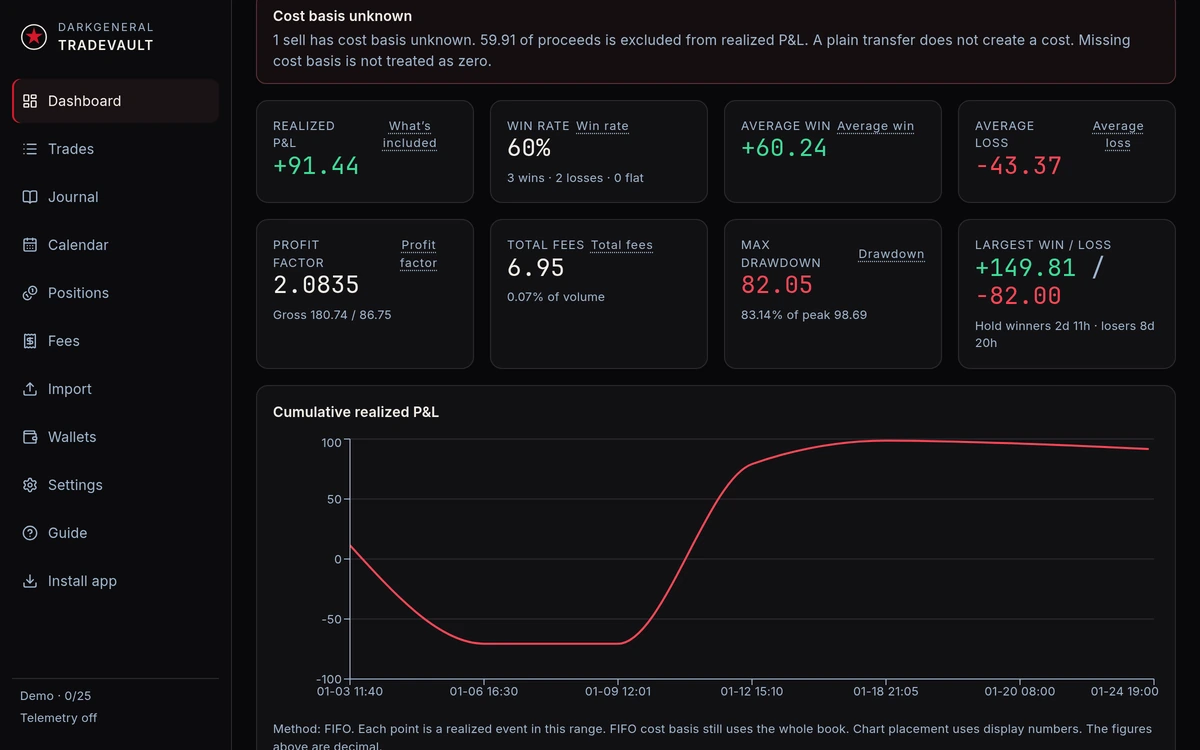Click the 01-20 08:00 axis label

(1020, 691)
